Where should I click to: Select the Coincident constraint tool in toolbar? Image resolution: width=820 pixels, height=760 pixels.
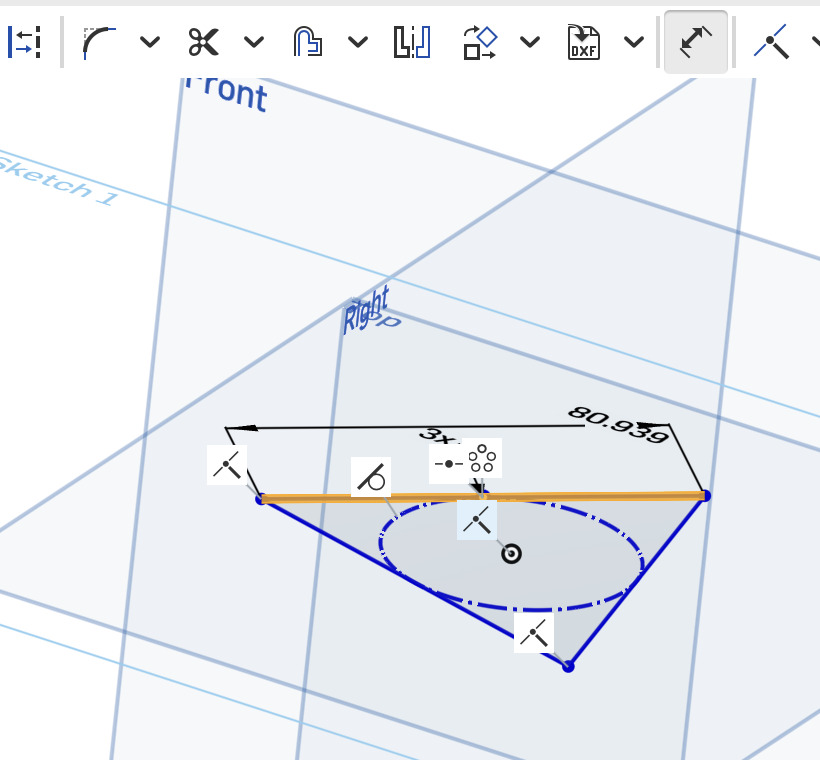[771, 42]
